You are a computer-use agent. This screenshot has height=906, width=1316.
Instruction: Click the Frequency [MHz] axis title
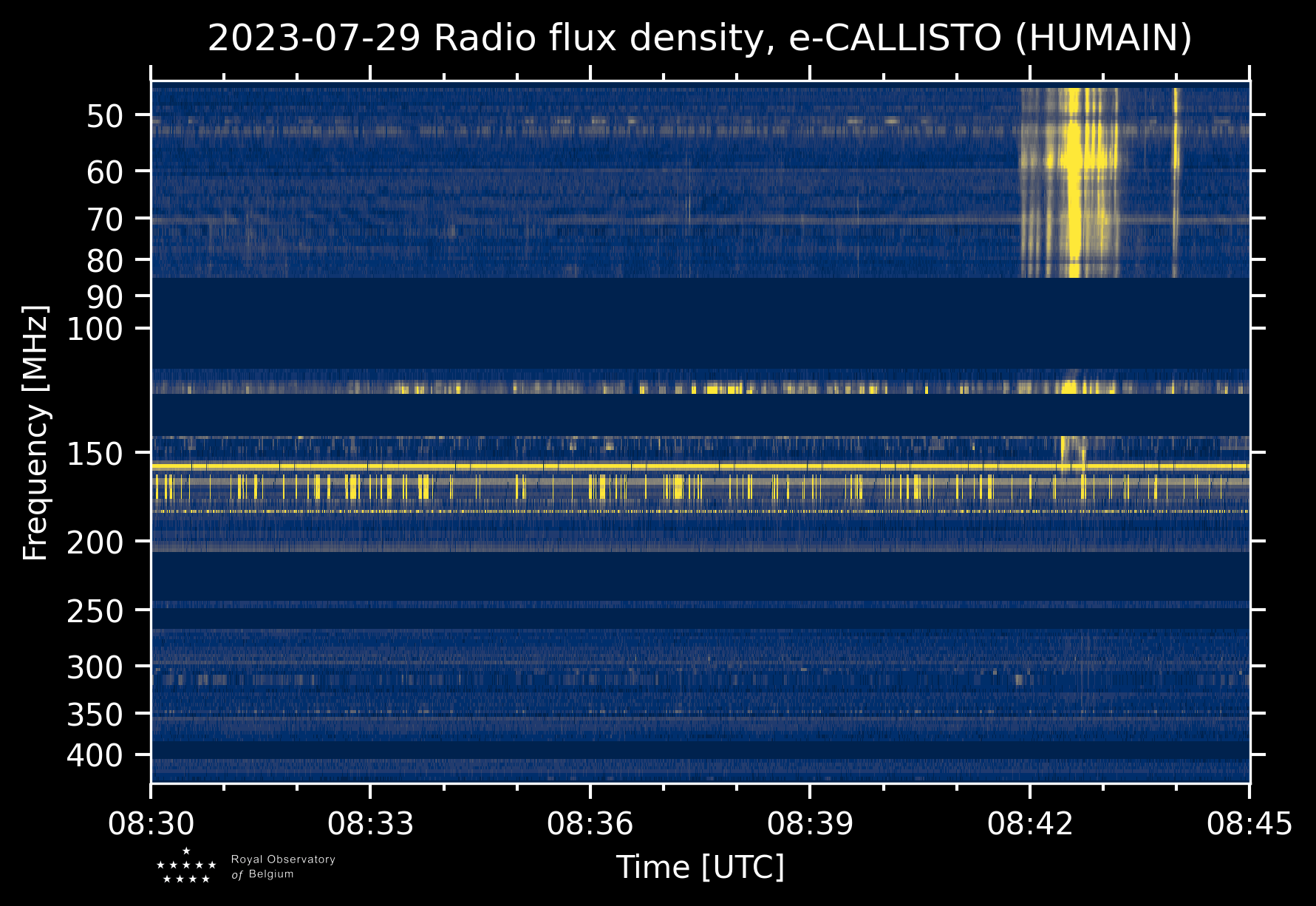[35, 433]
